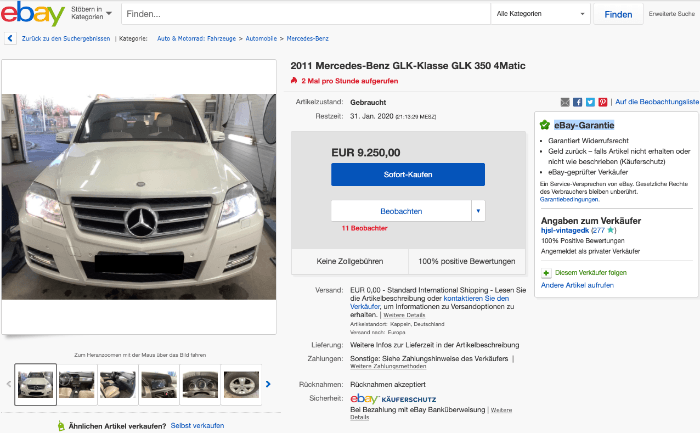Image resolution: width=700 pixels, height=433 pixels.
Task: Click the Beobachten button
Action: pyautogui.click(x=401, y=211)
